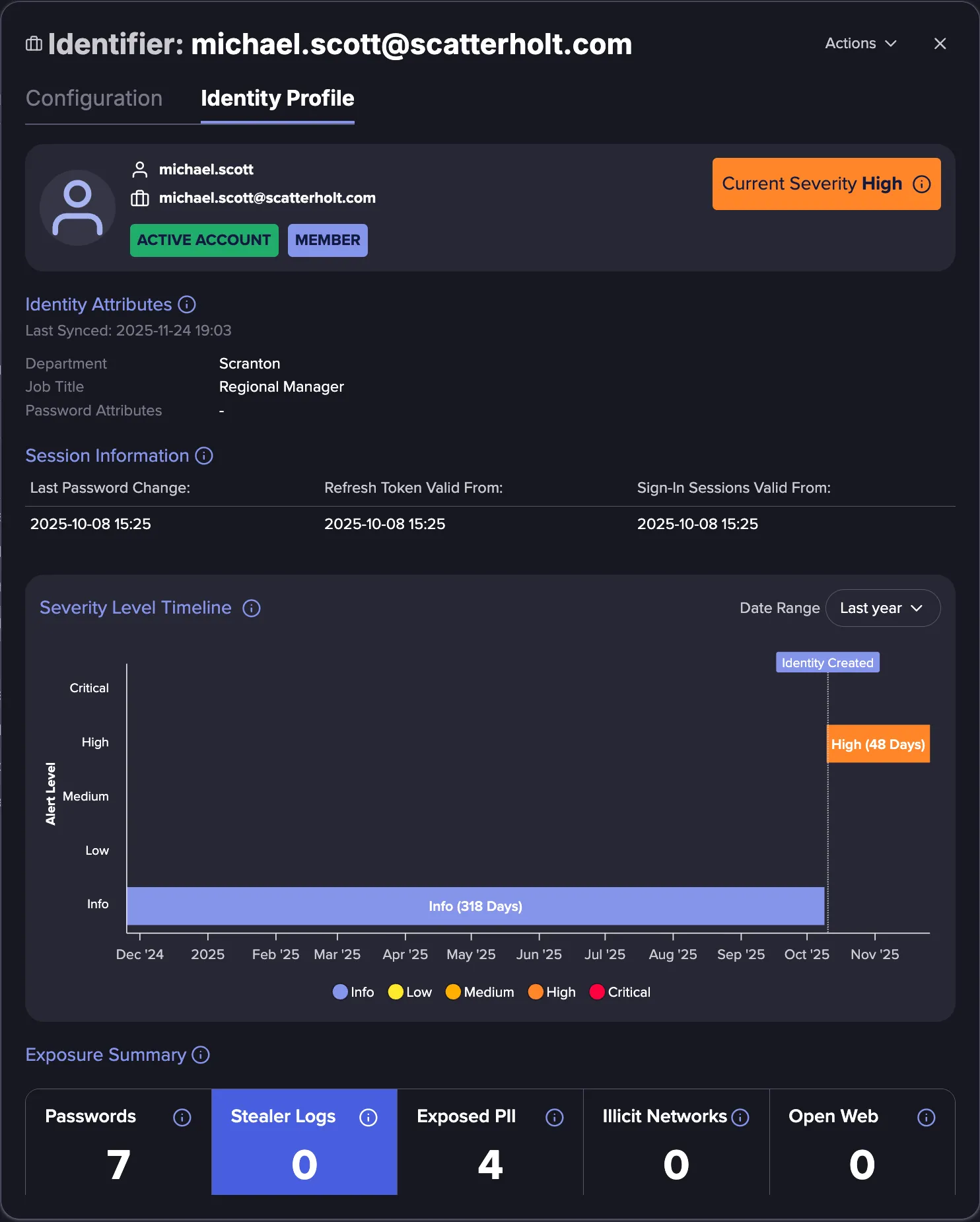This screenshot has height=1222, width=980.
Task: Click the Regional Manager job title value
Action: click(281, 387)
